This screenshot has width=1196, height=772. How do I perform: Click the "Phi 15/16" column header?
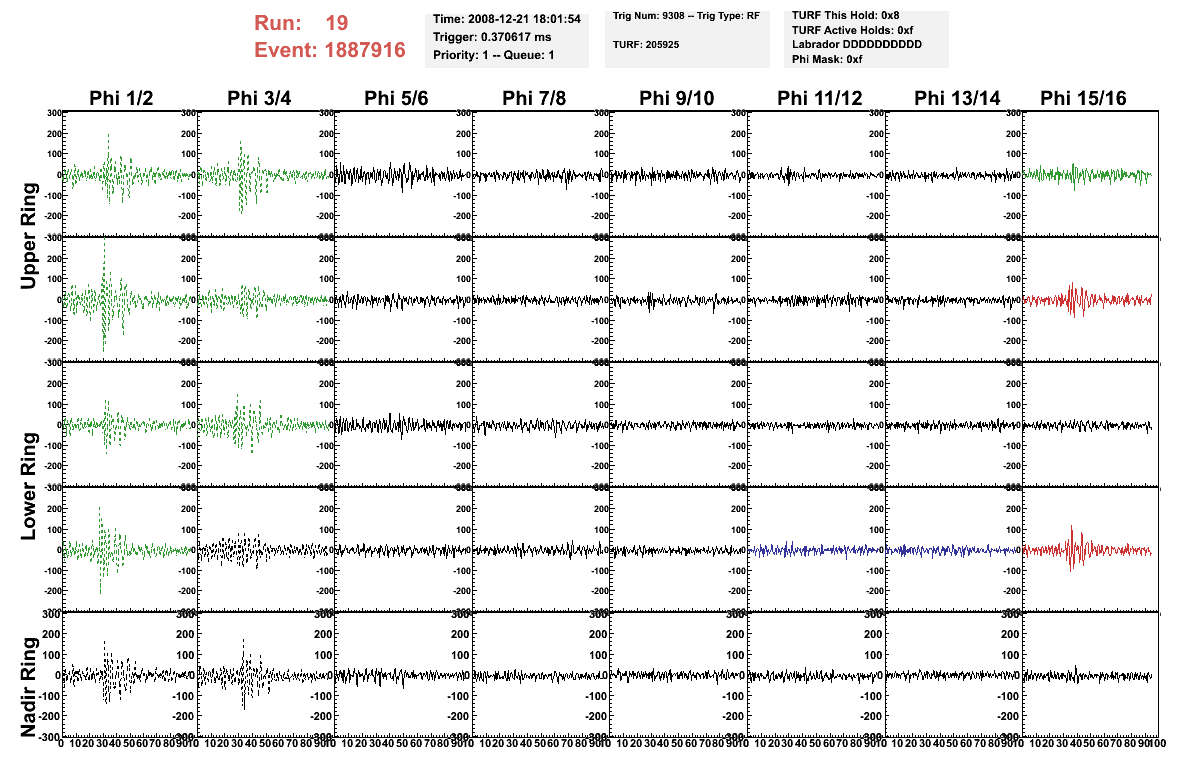1083,98
